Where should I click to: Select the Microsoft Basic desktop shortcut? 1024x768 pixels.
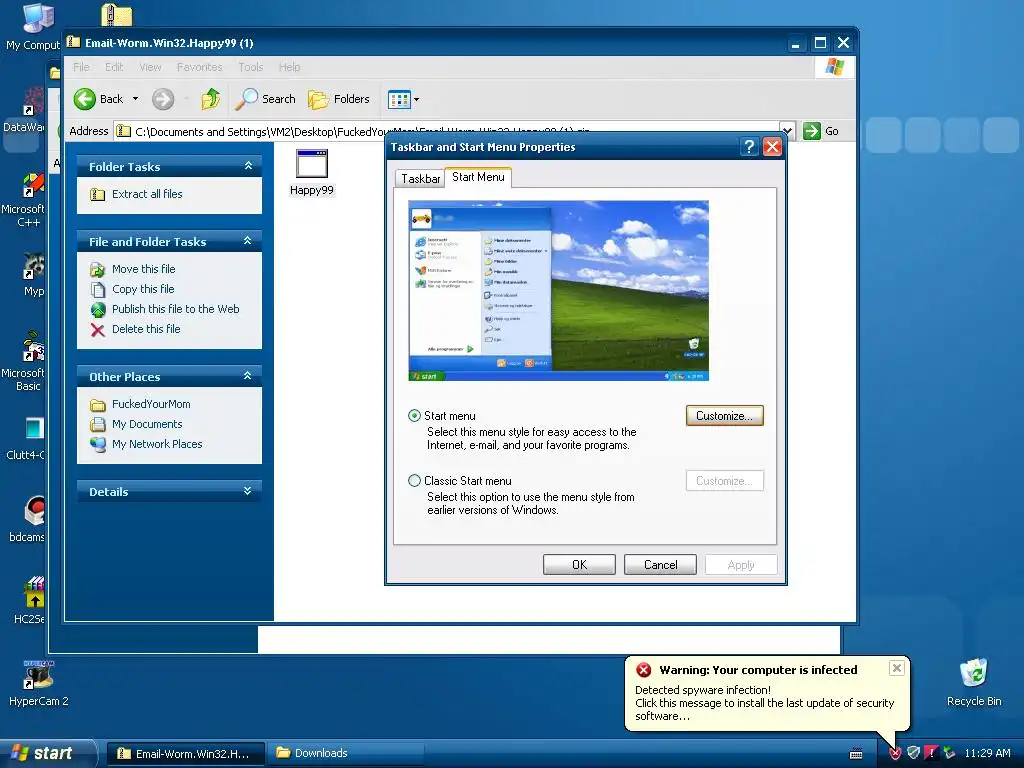coord(24,362)
